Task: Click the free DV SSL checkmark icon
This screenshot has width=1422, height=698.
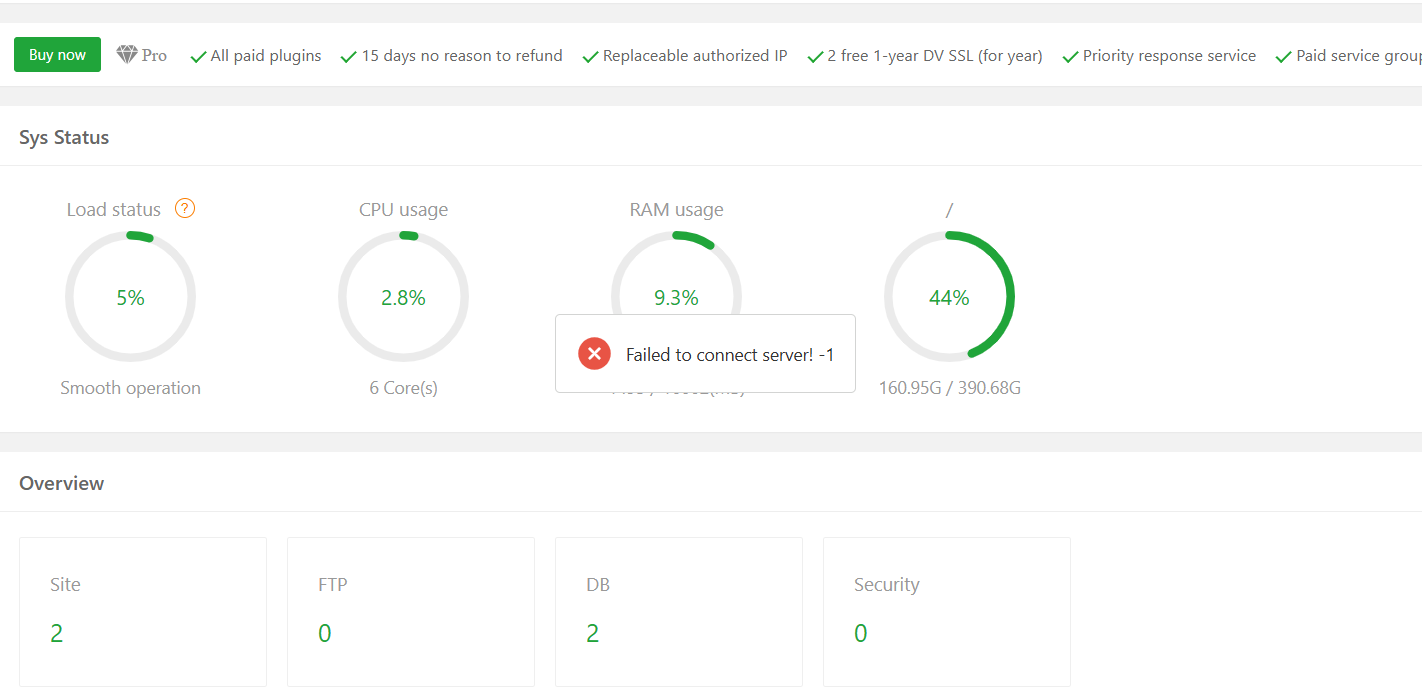Action: click(816, 57)
